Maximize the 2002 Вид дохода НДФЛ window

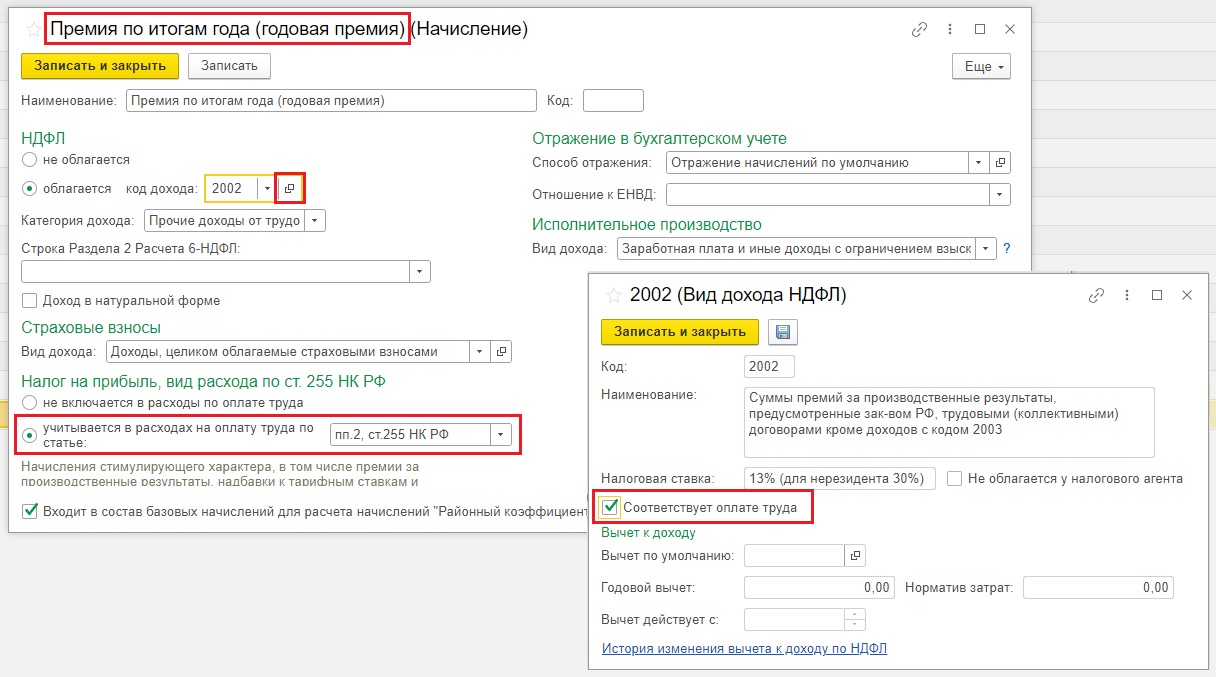coord(1157,295)
